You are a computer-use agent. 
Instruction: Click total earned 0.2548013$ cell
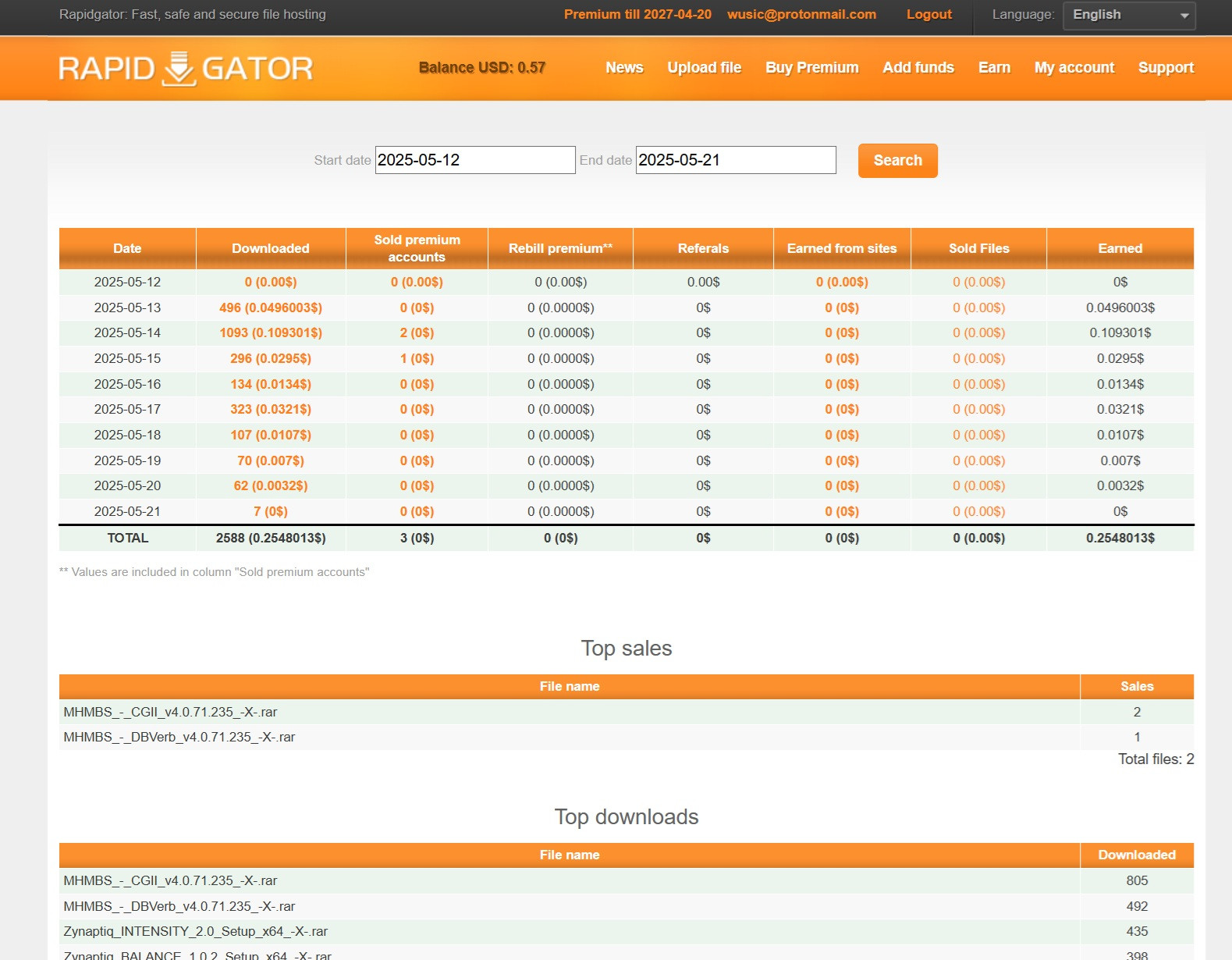pos(1120,538)
